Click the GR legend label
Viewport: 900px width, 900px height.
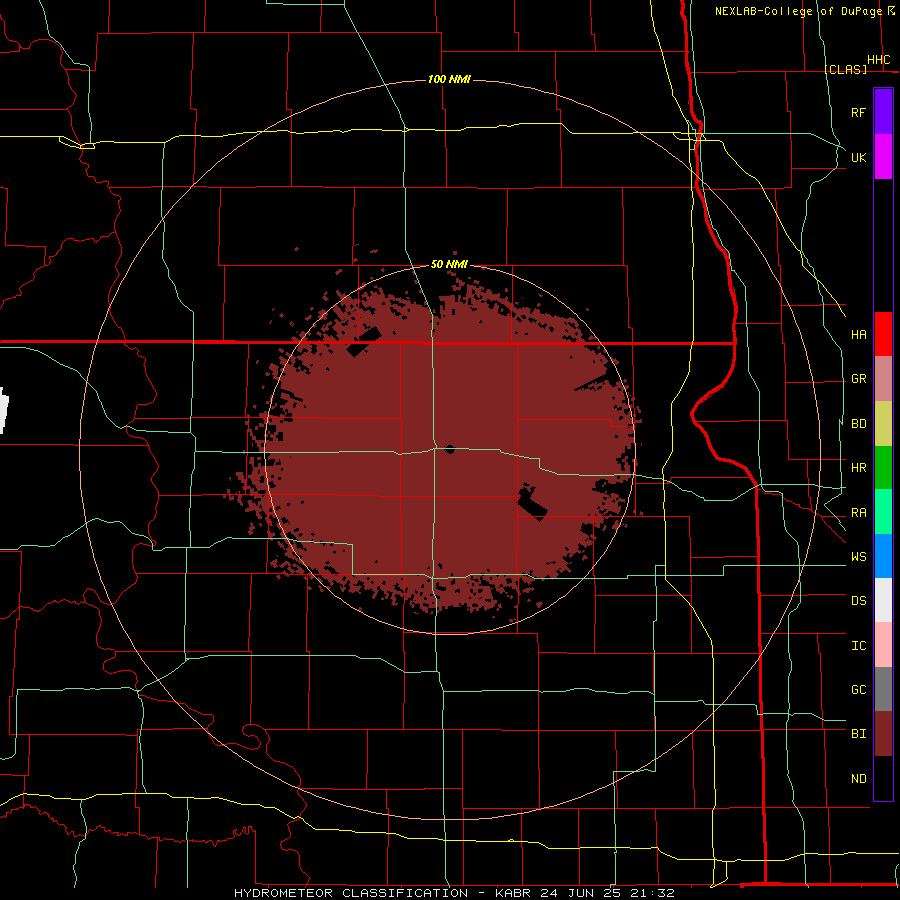point(858,379)
